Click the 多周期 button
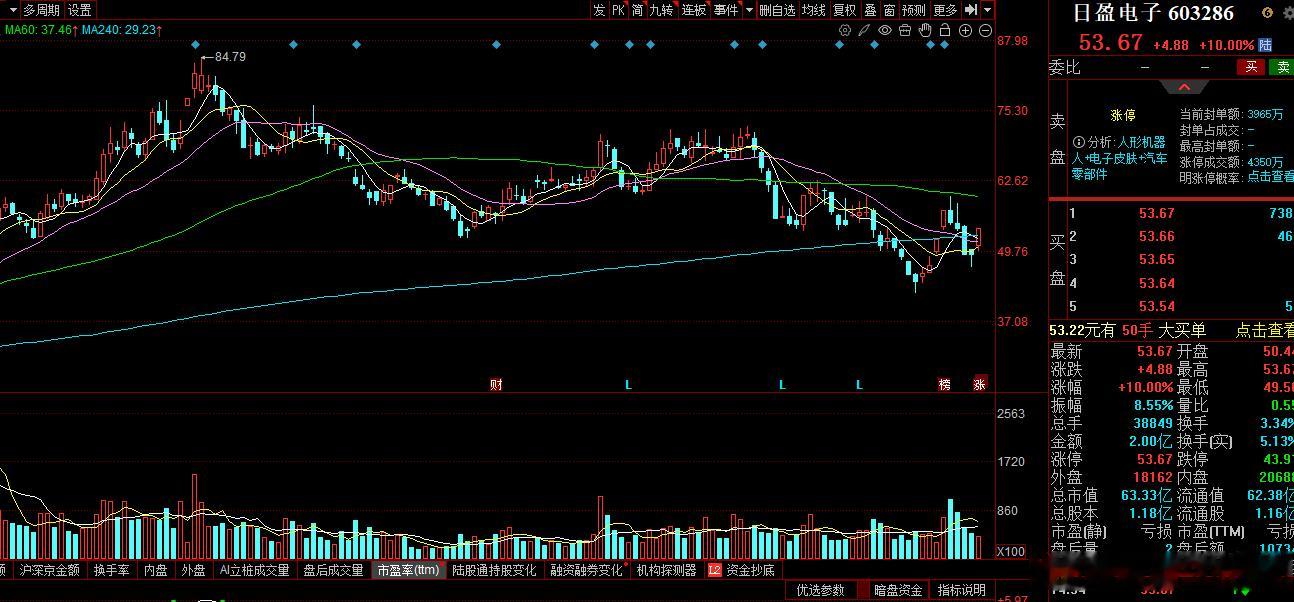The image size is (1294, 602). pos(41,9)
